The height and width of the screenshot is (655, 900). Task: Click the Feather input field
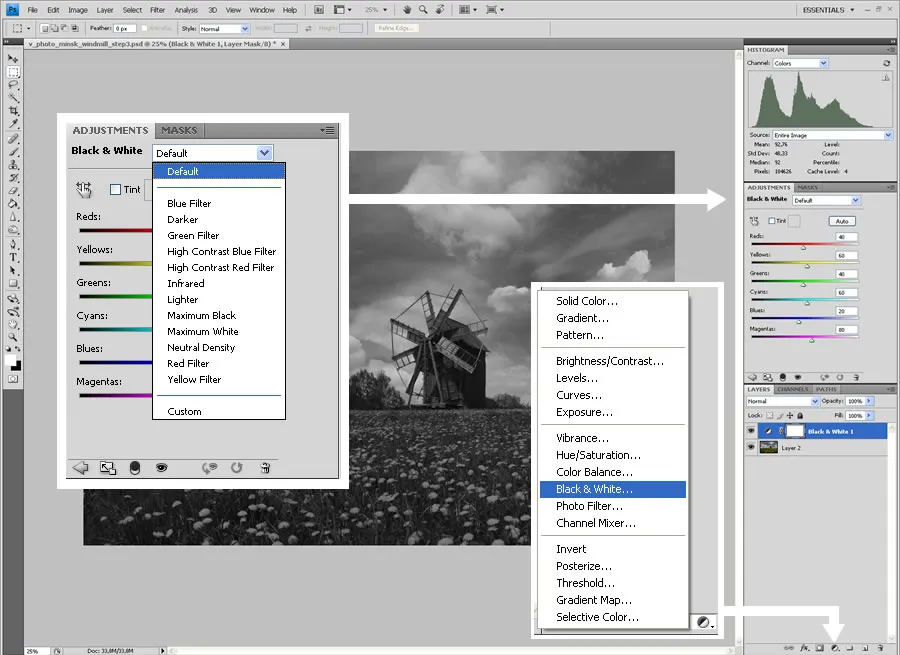(x=125, y=28)
